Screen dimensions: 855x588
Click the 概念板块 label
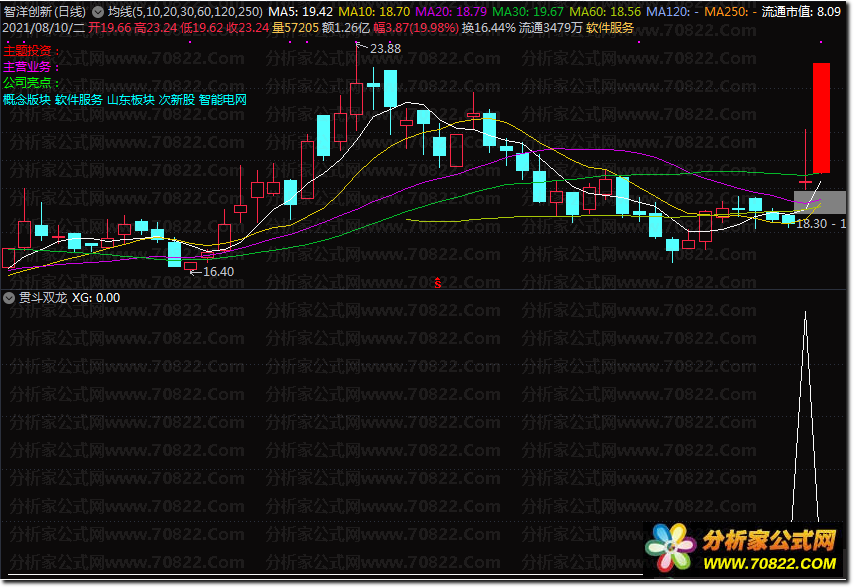(27, 100)
